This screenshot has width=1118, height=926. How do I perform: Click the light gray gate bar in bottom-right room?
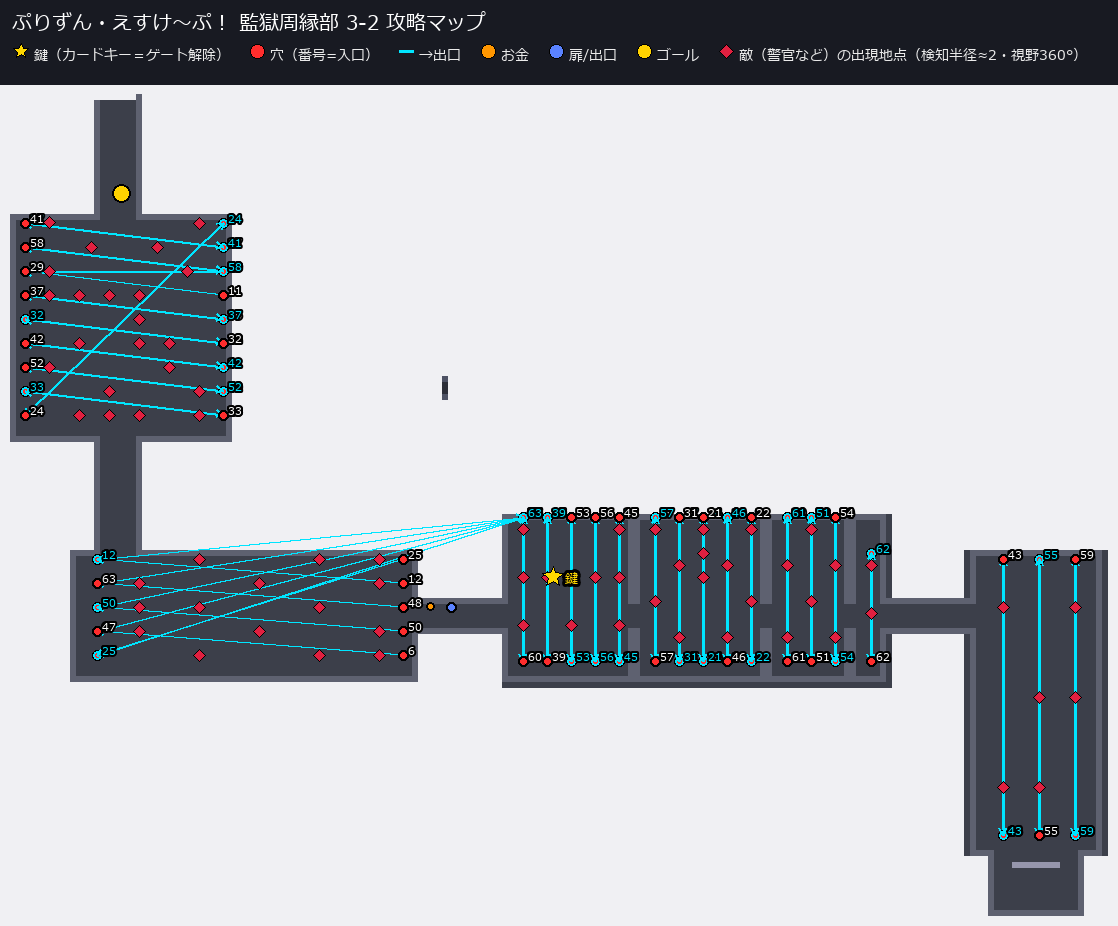(x=1035, y=865)
